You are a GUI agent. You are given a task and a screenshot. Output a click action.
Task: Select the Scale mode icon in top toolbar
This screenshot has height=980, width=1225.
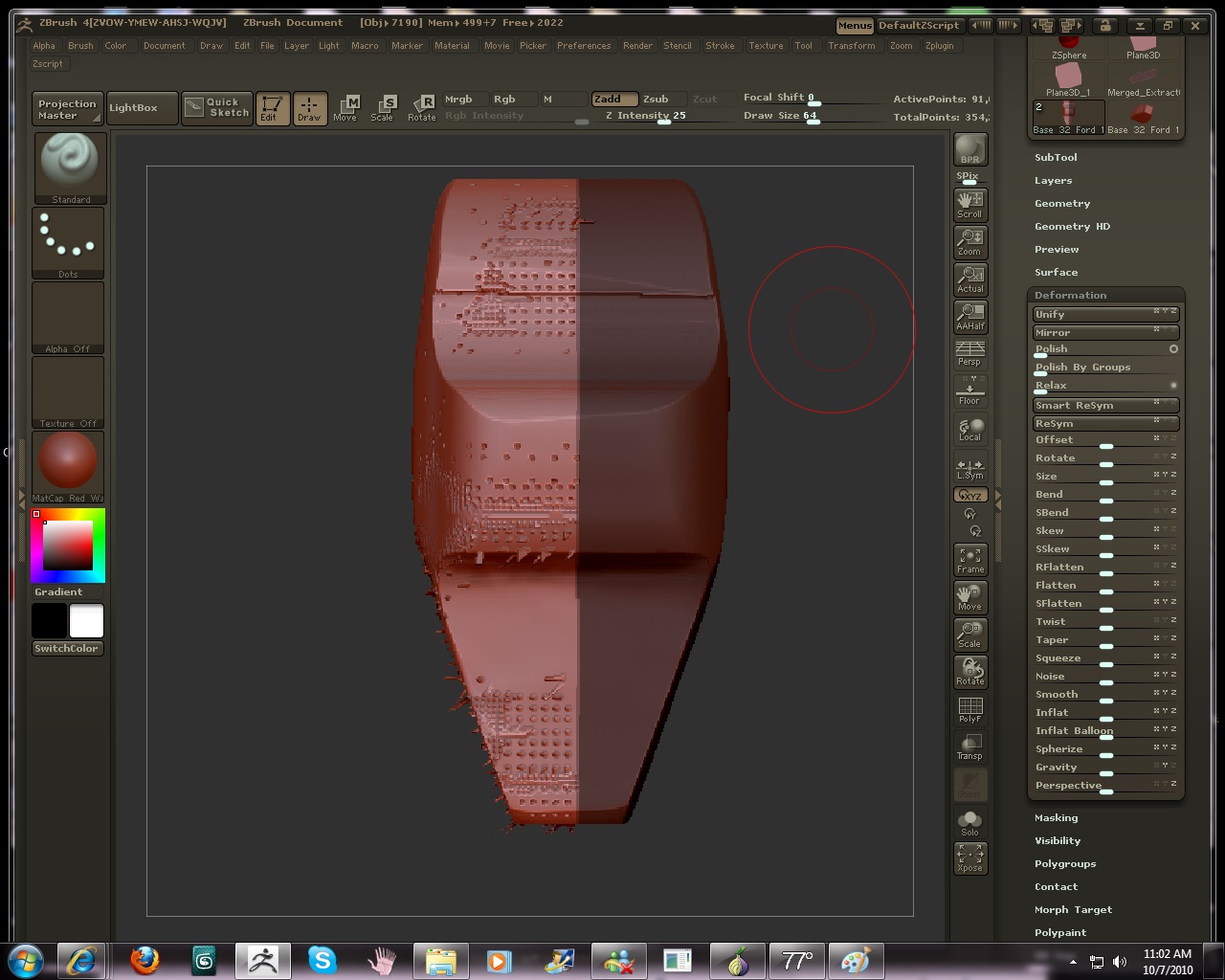click(x=383, y=108)
